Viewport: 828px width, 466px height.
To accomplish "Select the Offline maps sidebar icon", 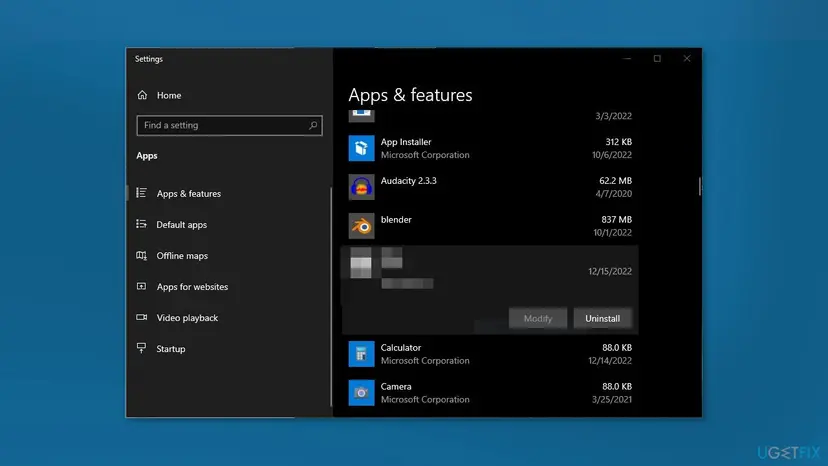I will tap(141, 255).
